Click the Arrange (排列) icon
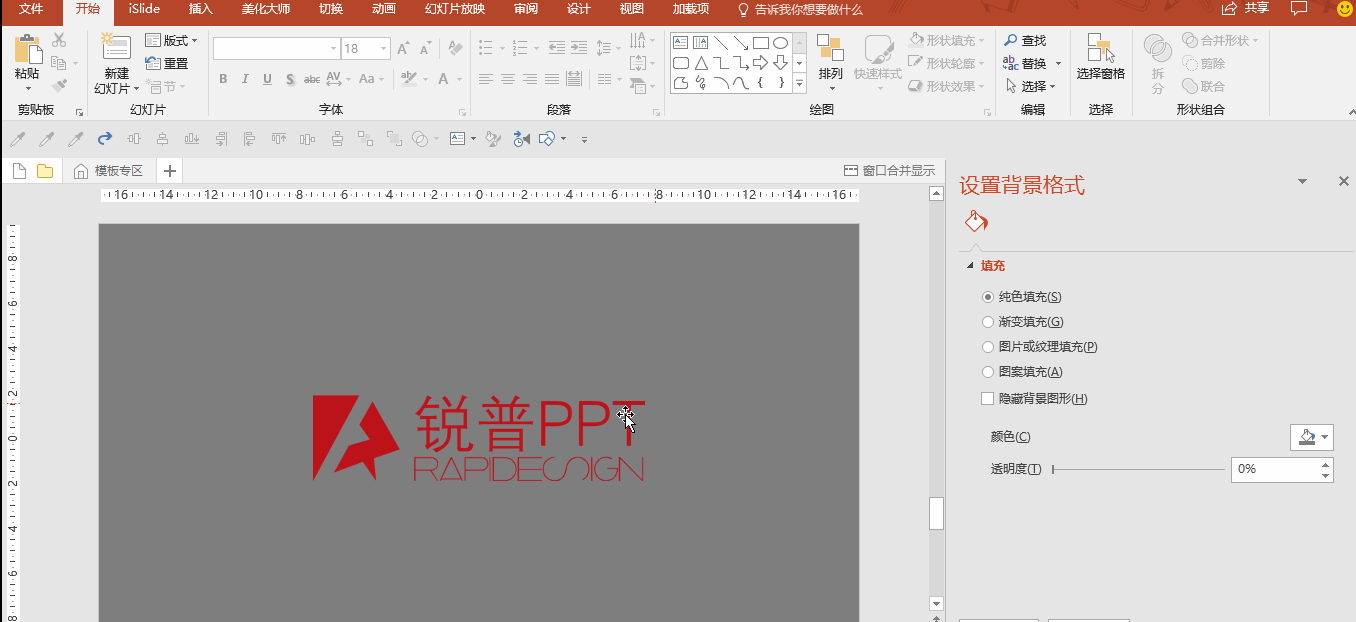The image size is (1356, 622). (830, 48)
